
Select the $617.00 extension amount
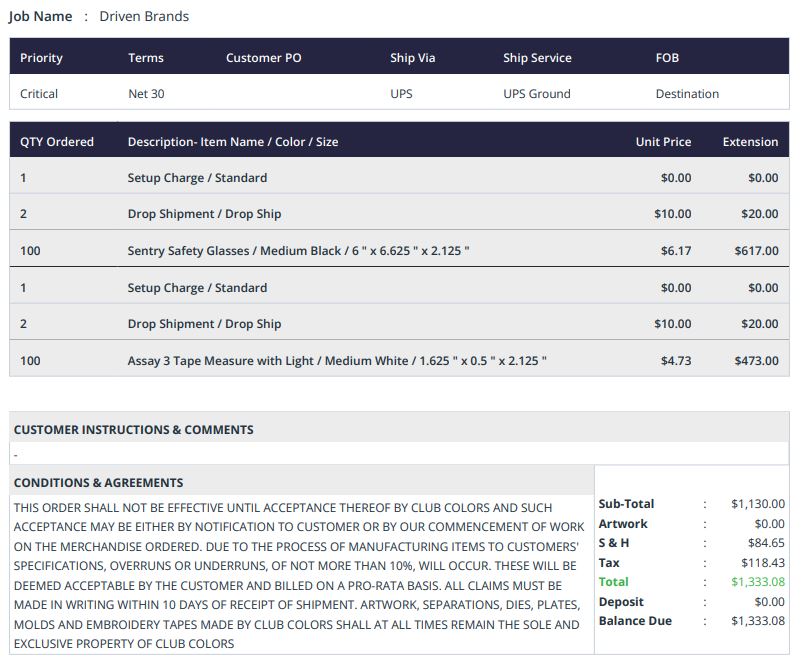tap(756, 251)
